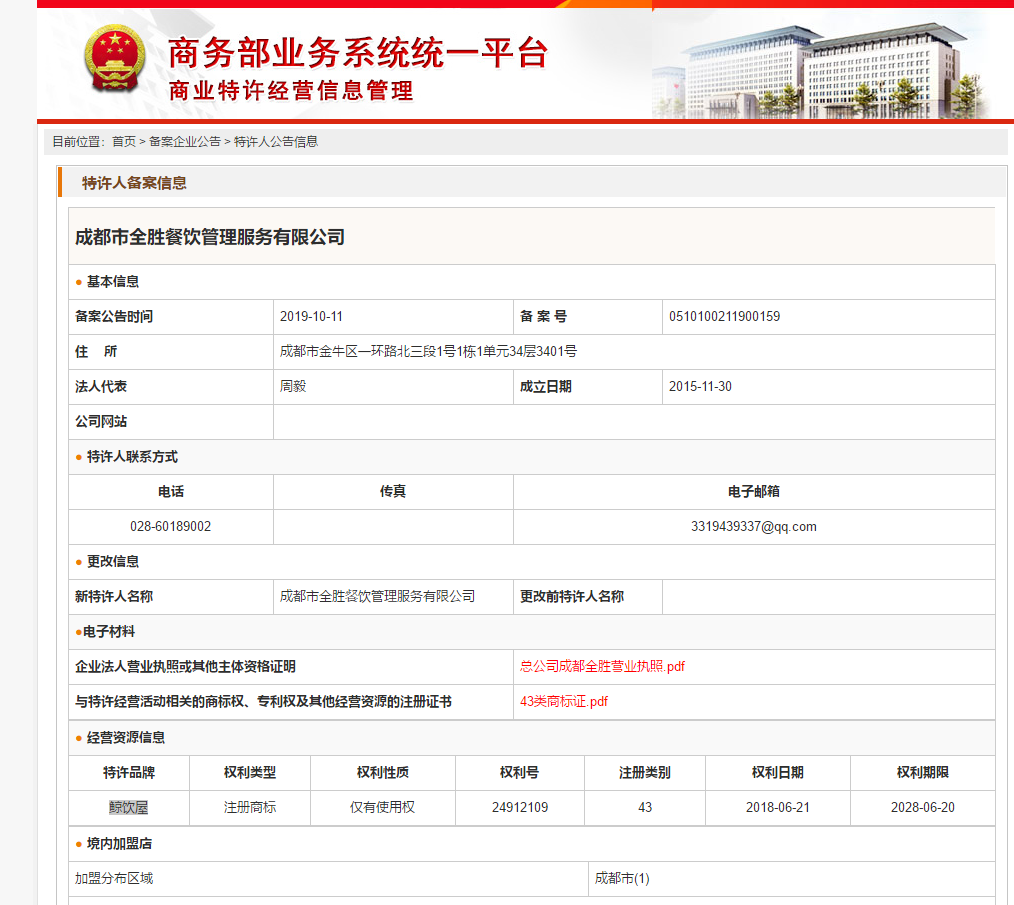The image size is (1014, 905).
Task: Click the 特许人联系方式 section heading
Action: 132,457
